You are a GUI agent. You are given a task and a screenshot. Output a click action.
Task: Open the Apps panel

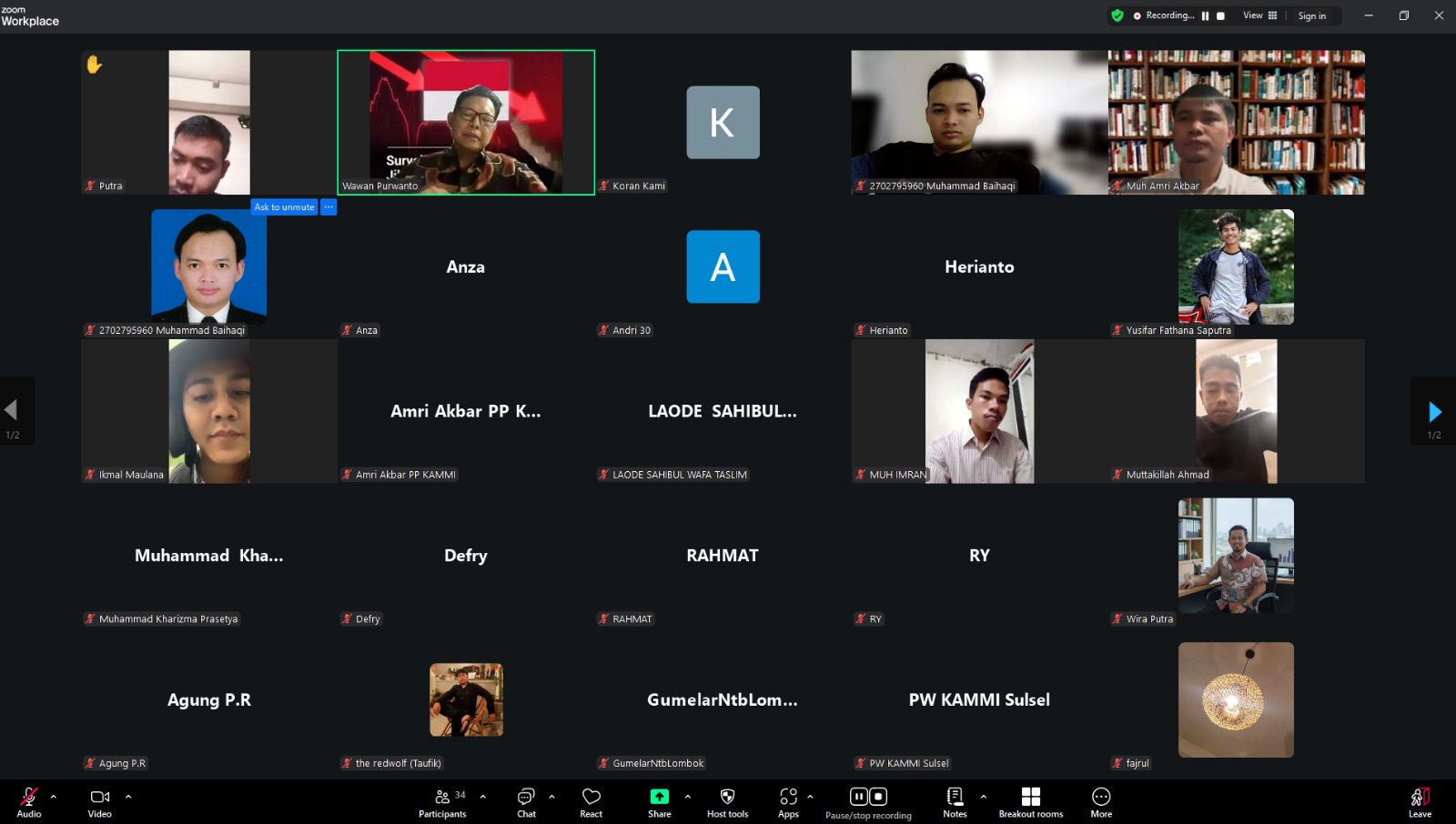[788, 802]
